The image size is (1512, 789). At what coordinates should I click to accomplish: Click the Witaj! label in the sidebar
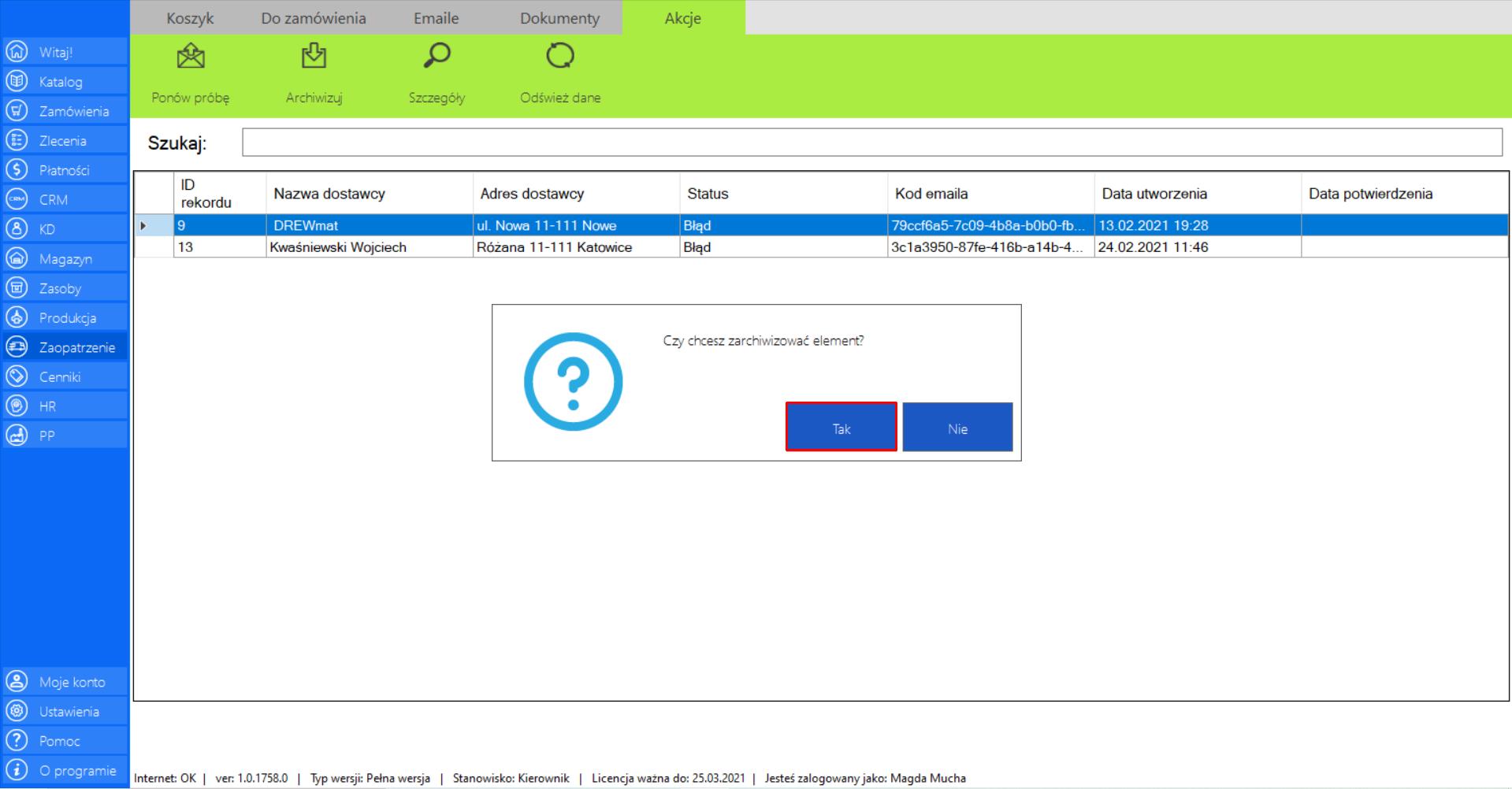(56, 52)
